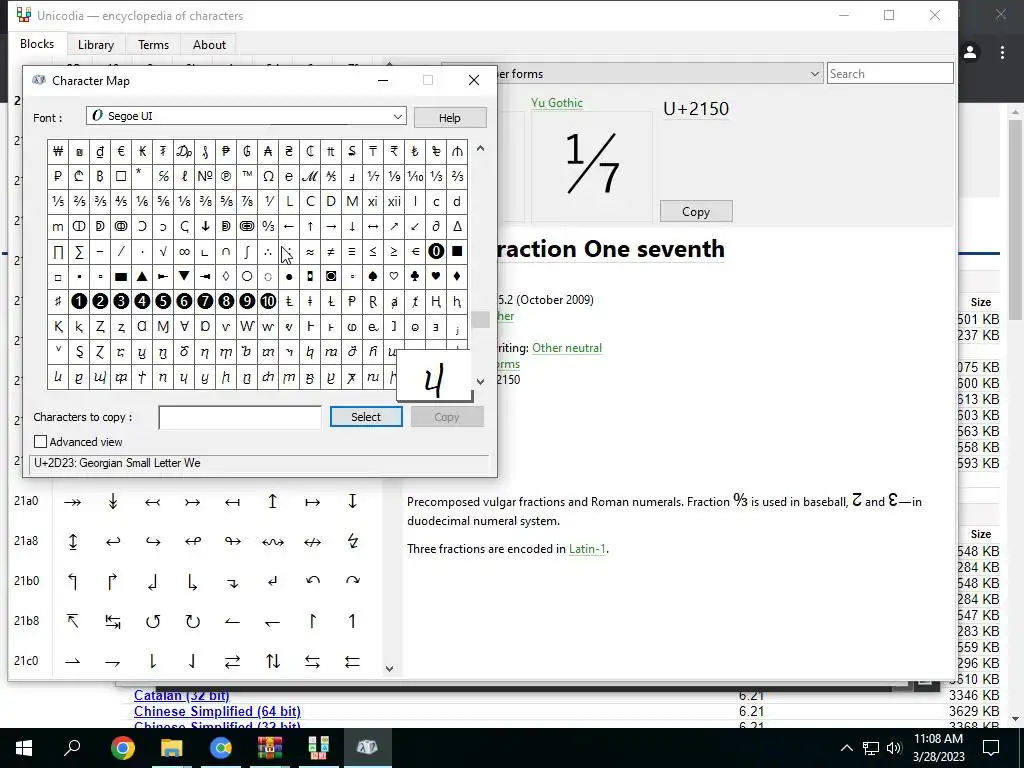
Task: Click the ⅐ one-seventh fraction in Character Map
Action: pos(373,176)
